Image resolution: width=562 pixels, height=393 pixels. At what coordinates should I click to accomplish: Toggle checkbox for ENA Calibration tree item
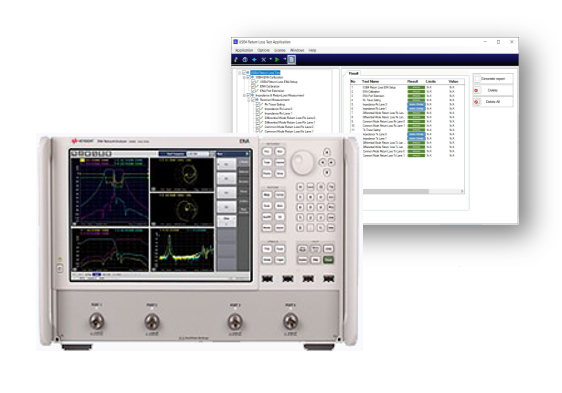253,86
